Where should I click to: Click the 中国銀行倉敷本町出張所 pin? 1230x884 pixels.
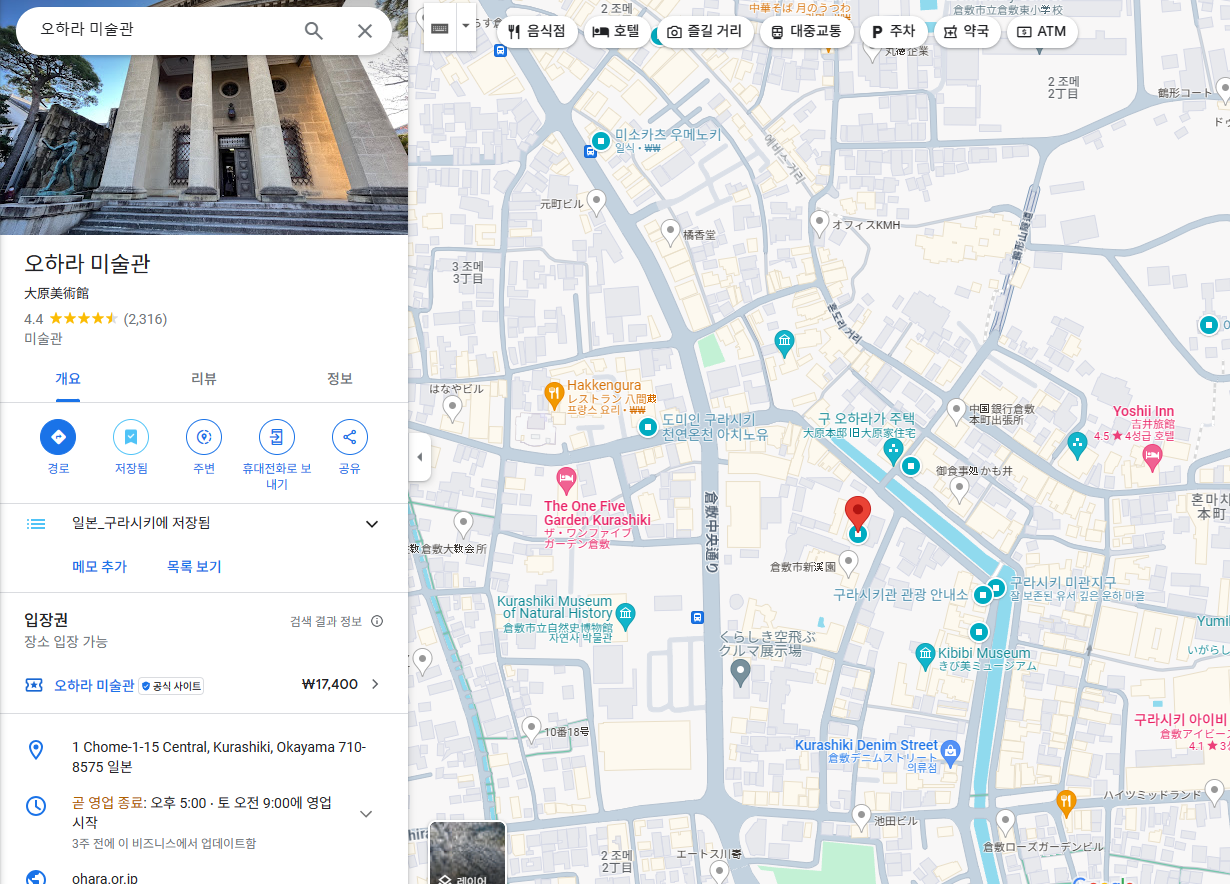pos(955,410)
